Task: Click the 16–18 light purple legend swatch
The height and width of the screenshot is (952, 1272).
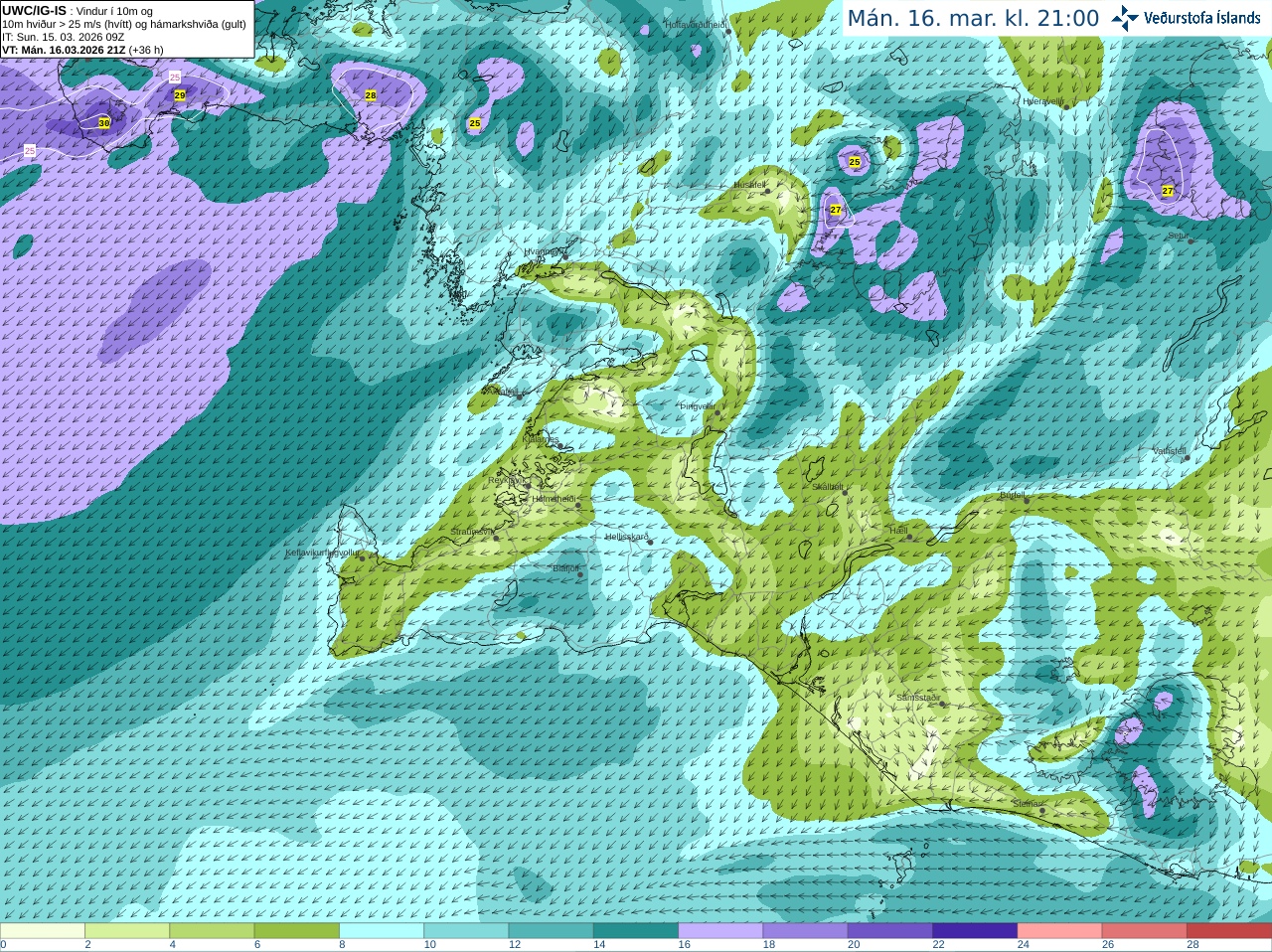Action: click(720, 930)
